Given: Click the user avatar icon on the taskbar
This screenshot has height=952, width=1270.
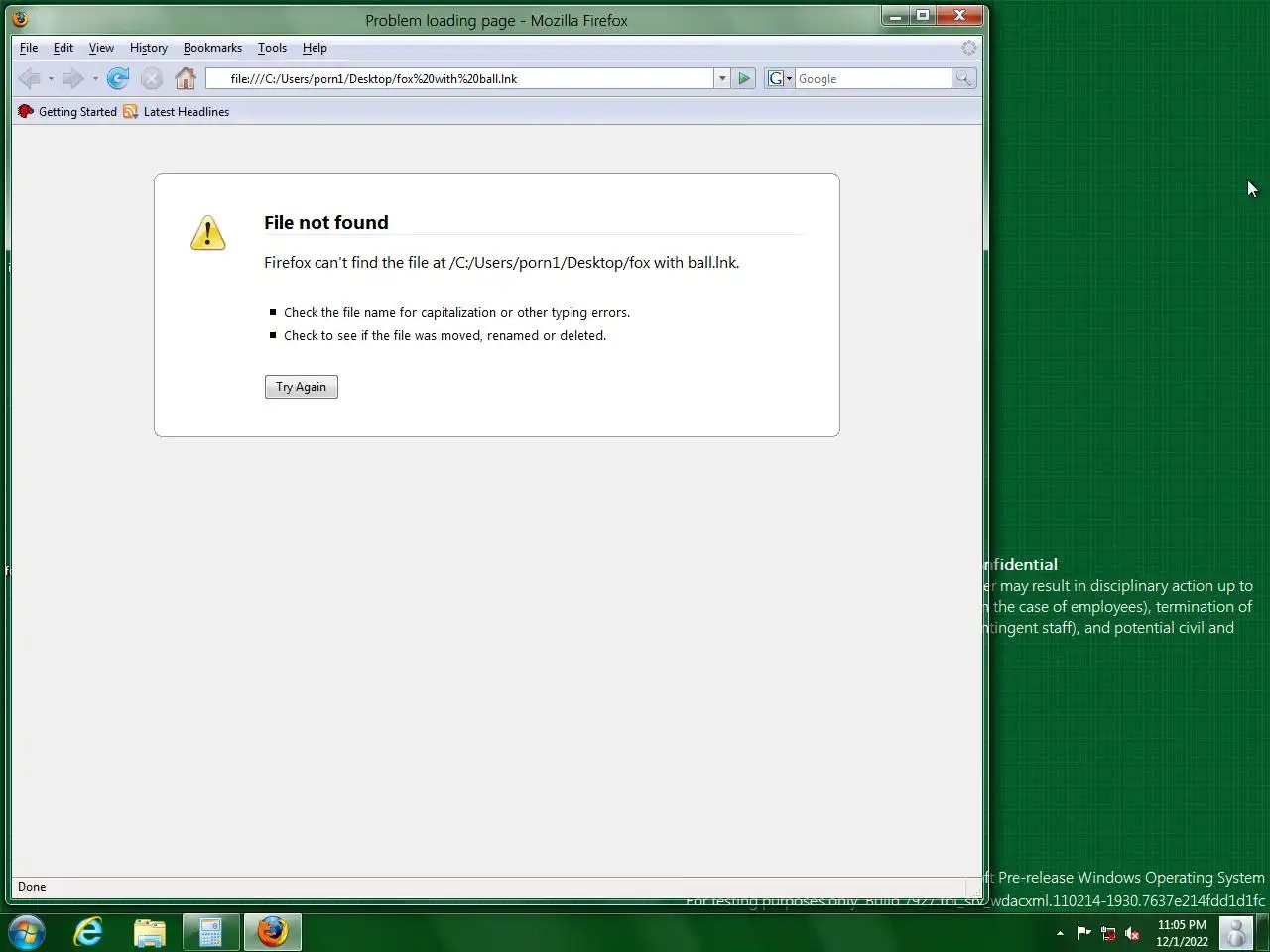Looking at the screenshot, I should (x=1236, y=932).
